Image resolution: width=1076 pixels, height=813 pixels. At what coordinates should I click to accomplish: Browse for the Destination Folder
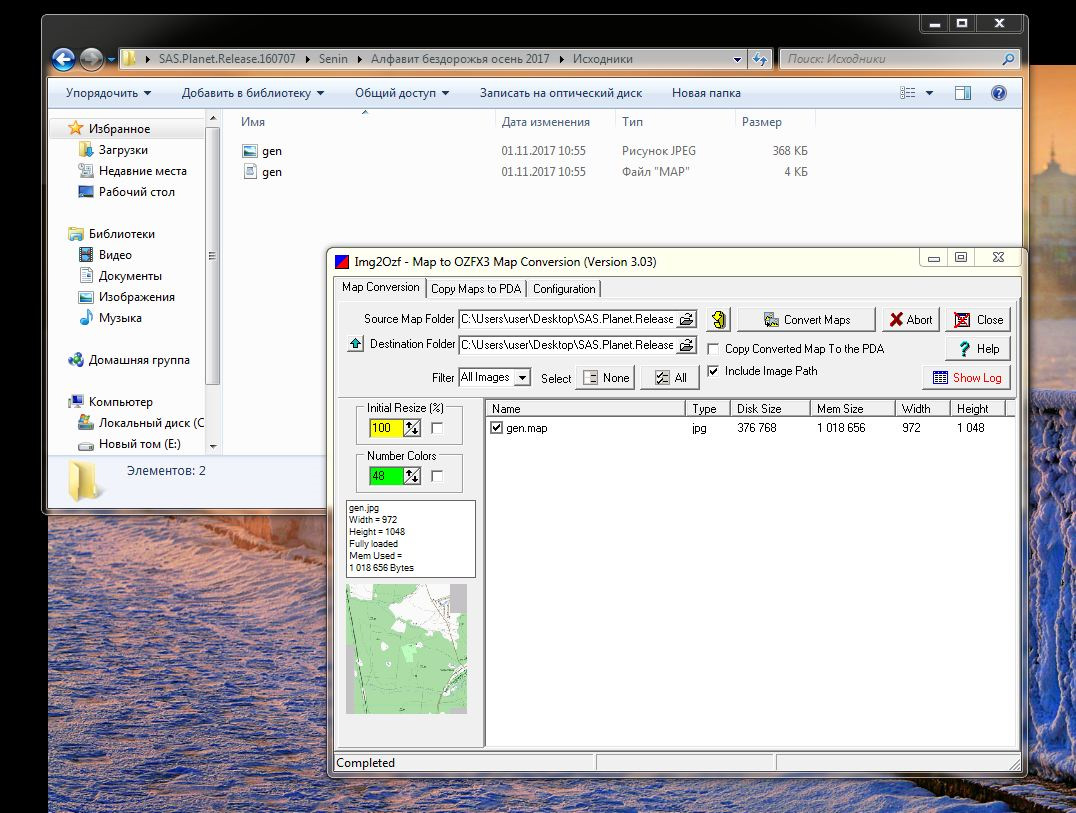point(686,345)
